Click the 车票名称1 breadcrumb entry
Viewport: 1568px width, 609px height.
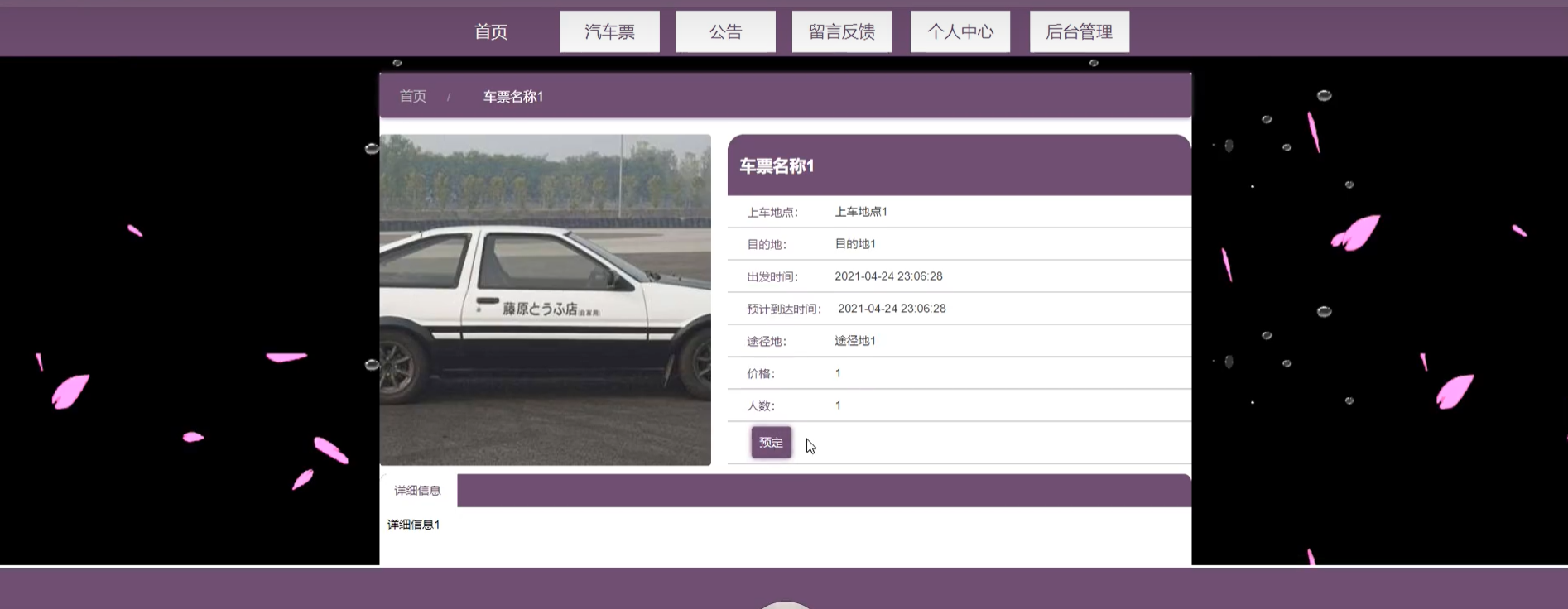(x=513, y=97)
